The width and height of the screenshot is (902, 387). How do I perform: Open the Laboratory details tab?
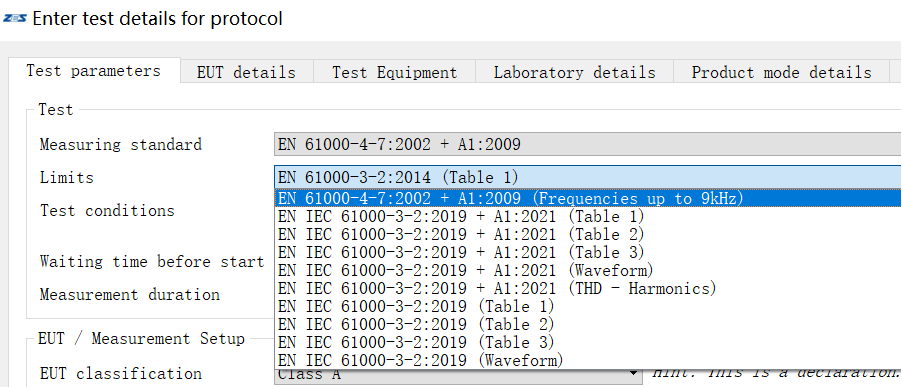click(x=574, y=73)
